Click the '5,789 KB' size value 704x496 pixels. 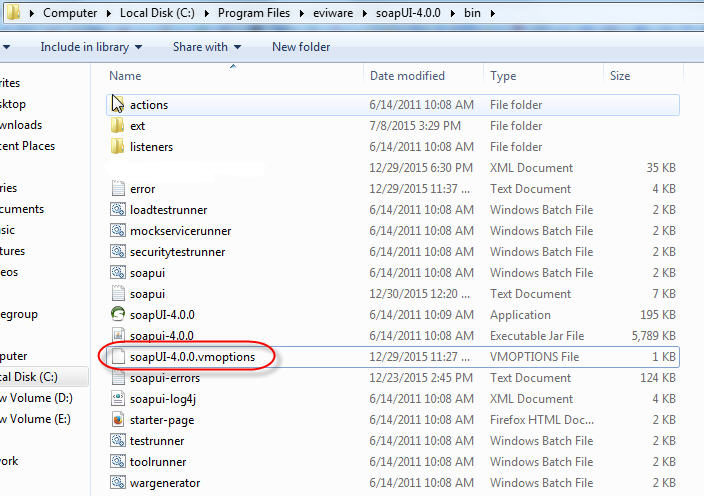click(653, 336)
